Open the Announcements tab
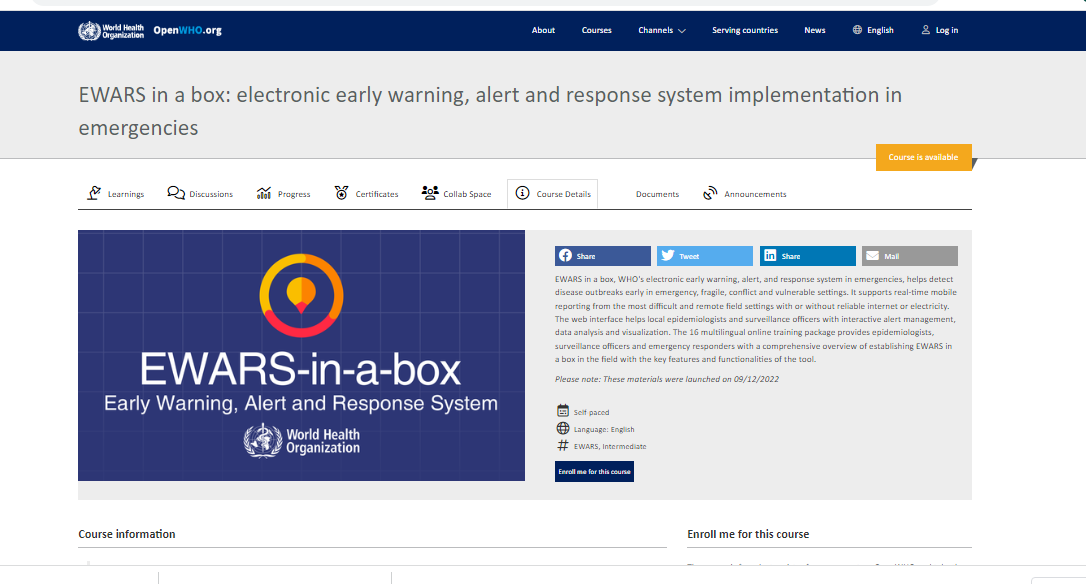 coord(745,194)
